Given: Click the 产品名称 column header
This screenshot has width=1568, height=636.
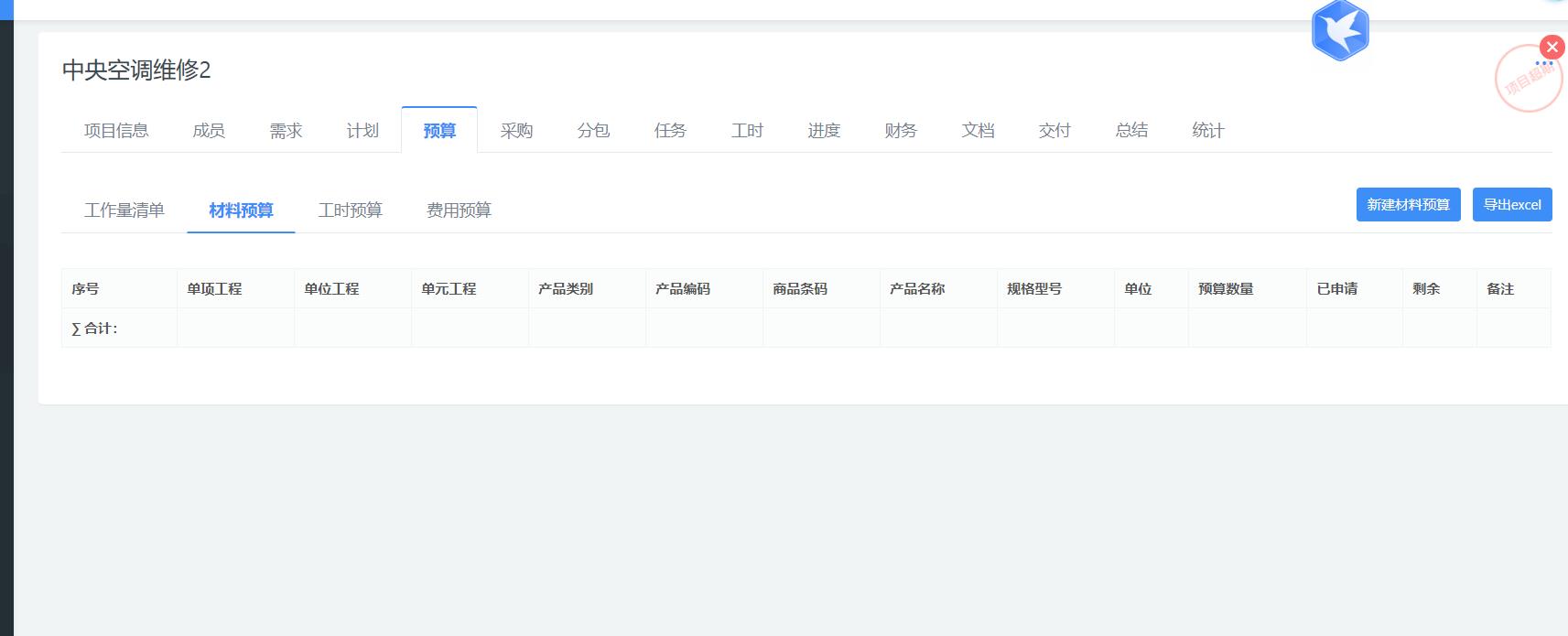Looking at the screenshot, I should pyautogui.click(x=917, y=289).
